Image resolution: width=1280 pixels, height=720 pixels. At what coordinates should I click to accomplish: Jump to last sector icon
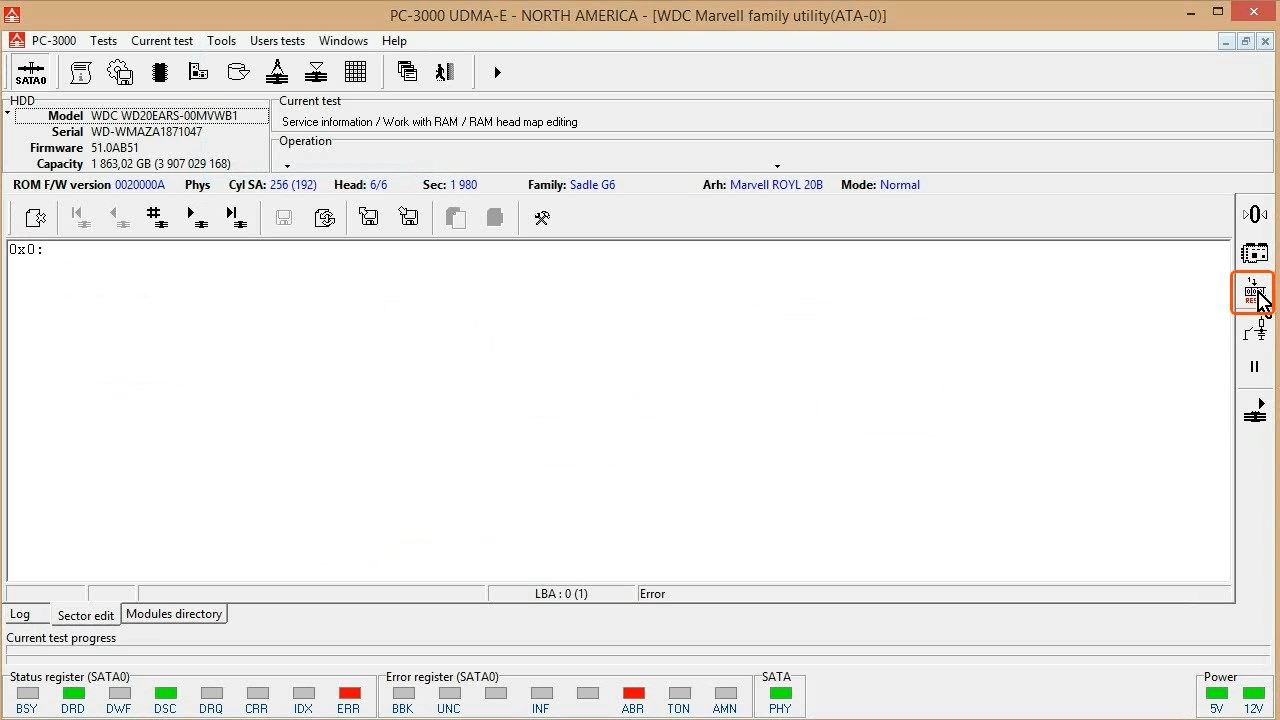pyautogui.click(x=236, y=217)
